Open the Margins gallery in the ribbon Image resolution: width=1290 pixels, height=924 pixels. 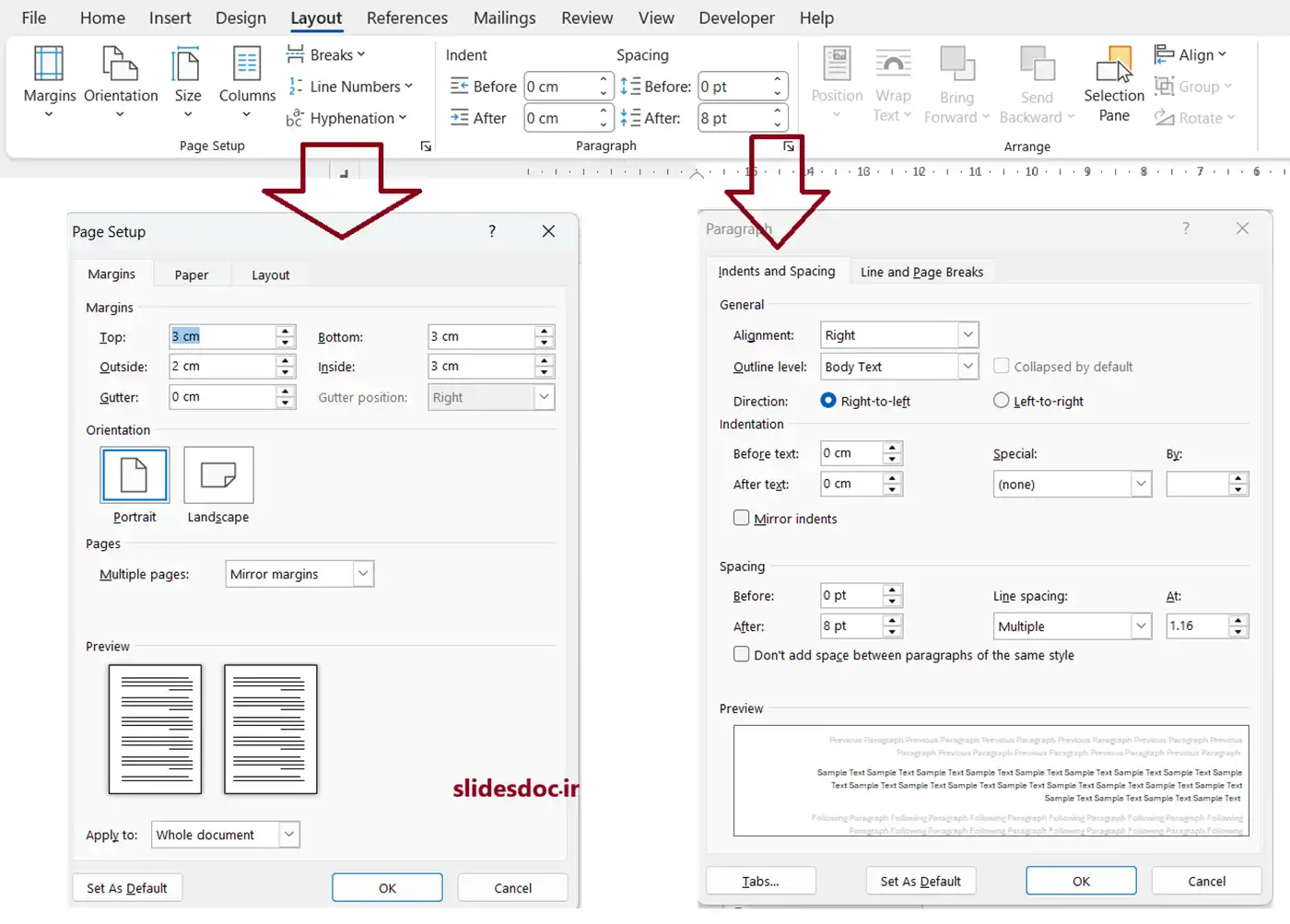pyautogui.click(x=49, y=81)
